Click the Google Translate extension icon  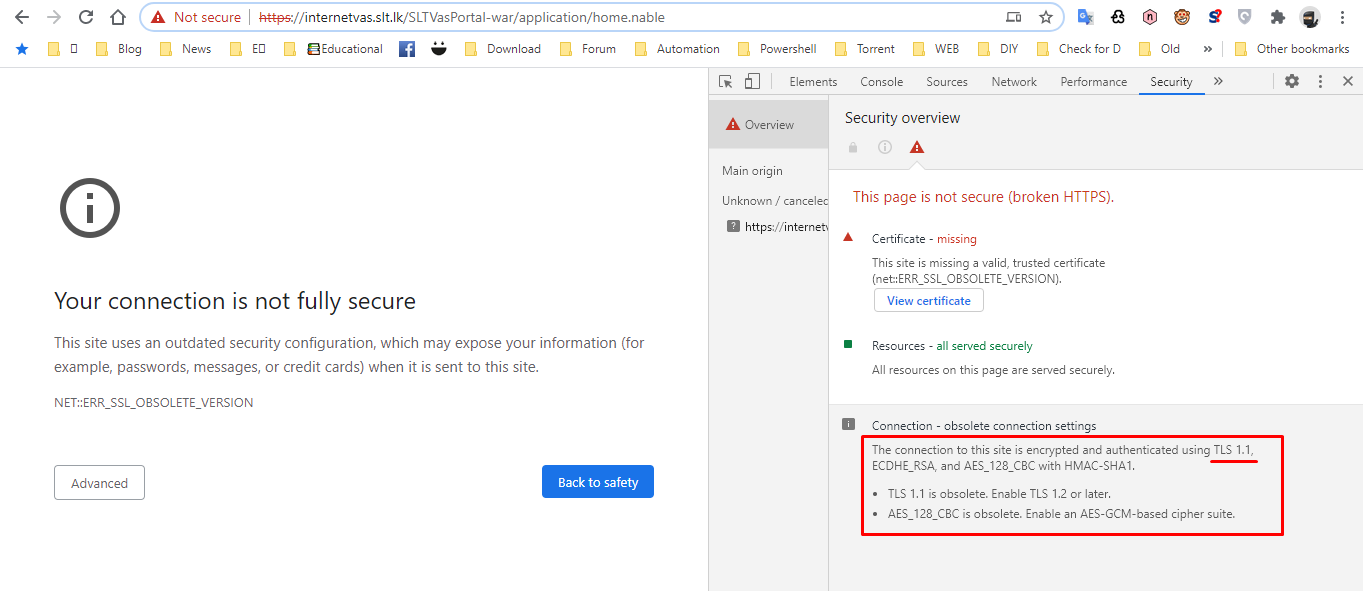pos(1085,17)
